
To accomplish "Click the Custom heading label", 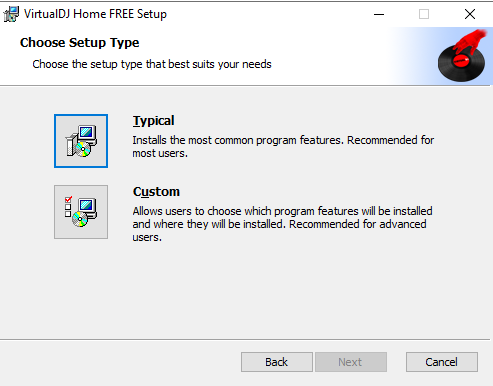I will coord(156,192).
